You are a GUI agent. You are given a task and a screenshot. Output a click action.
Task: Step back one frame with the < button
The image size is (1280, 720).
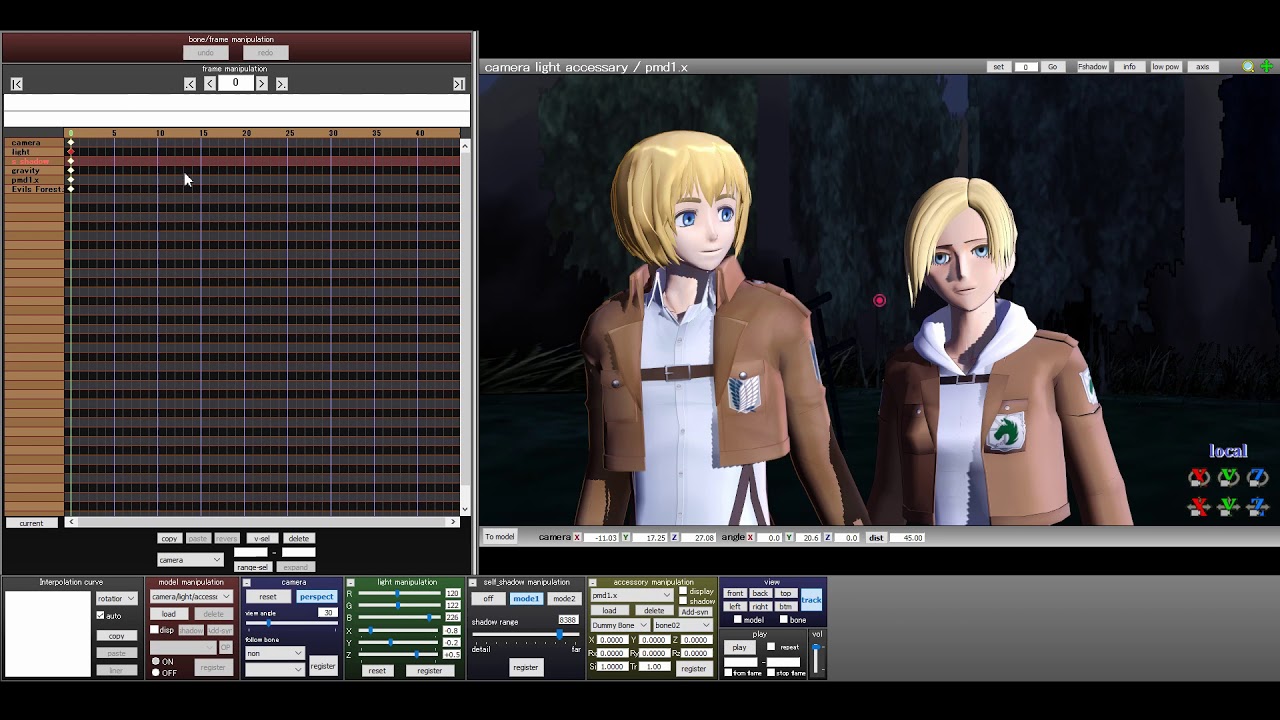[x=209, y=84]
